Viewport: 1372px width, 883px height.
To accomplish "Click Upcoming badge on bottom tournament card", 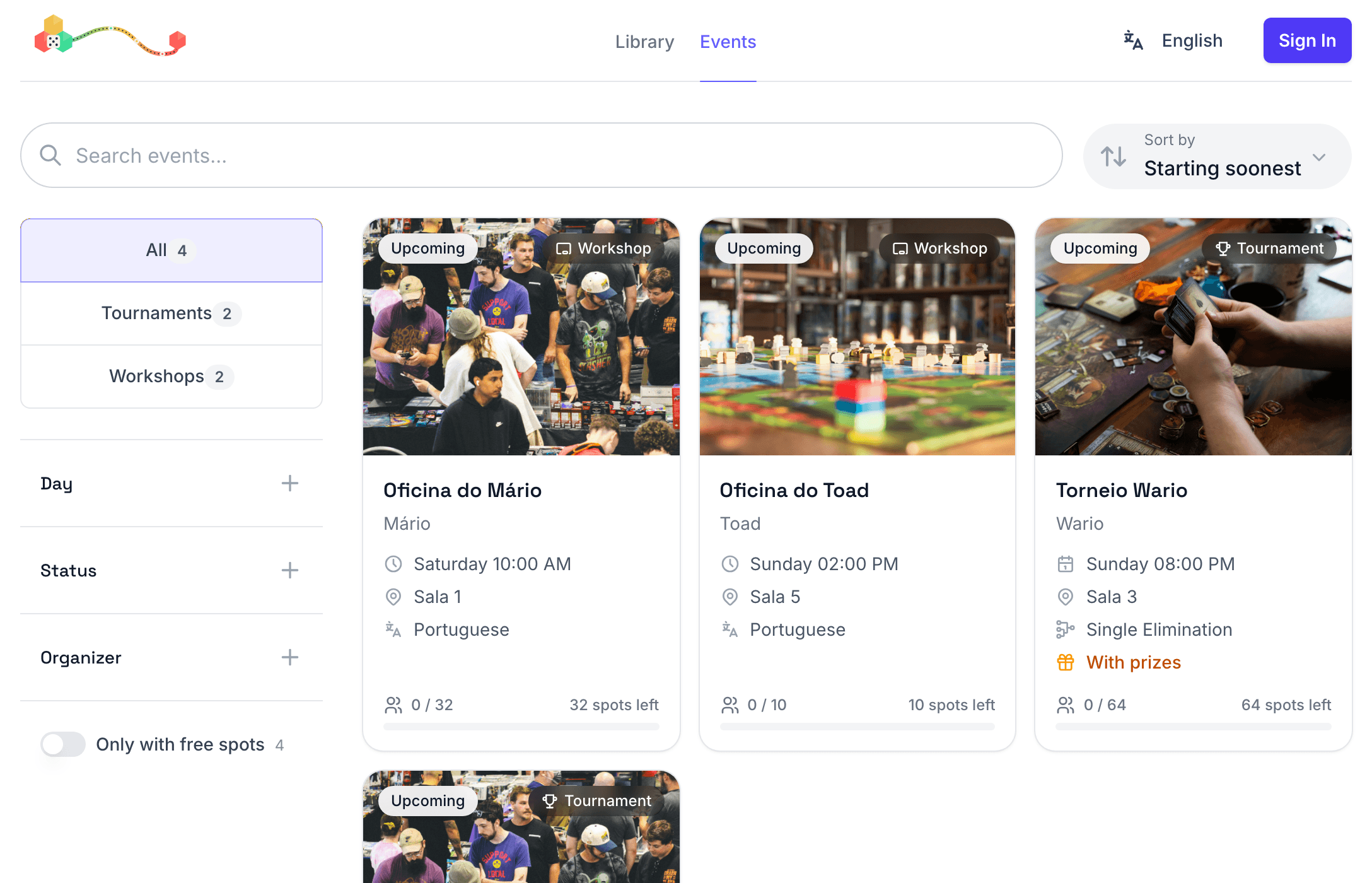I will (428, 801).
